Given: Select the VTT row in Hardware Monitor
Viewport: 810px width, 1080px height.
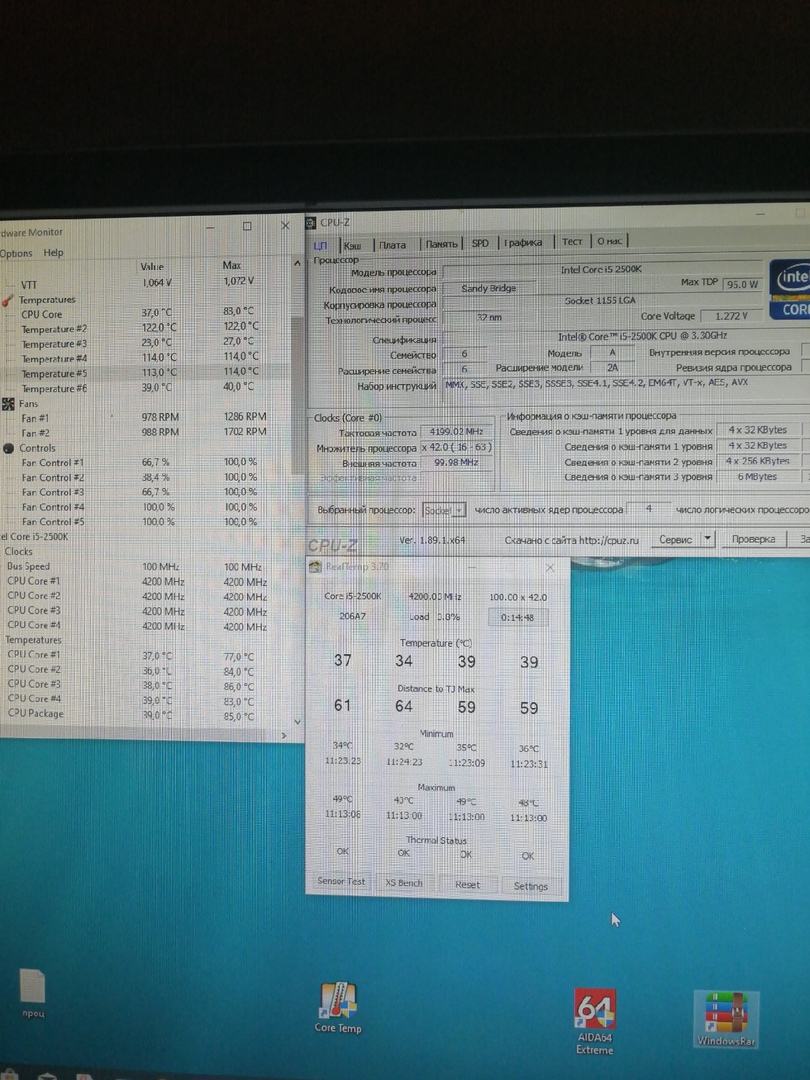Looking at the screenshot, I should point(145,283).
